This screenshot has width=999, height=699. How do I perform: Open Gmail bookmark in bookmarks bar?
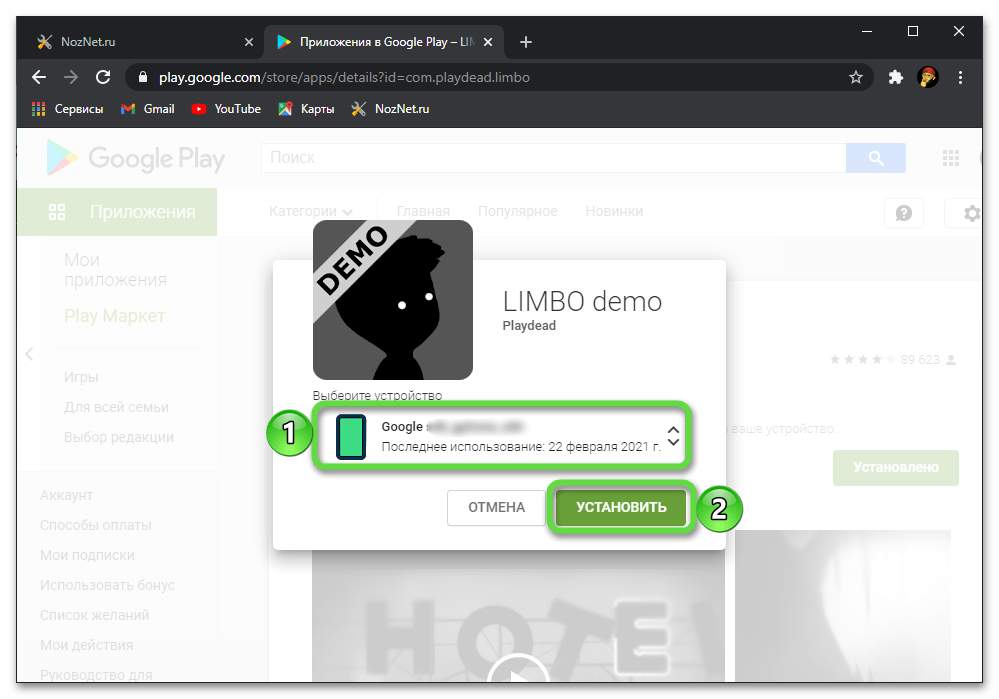(x=148, y=109)
